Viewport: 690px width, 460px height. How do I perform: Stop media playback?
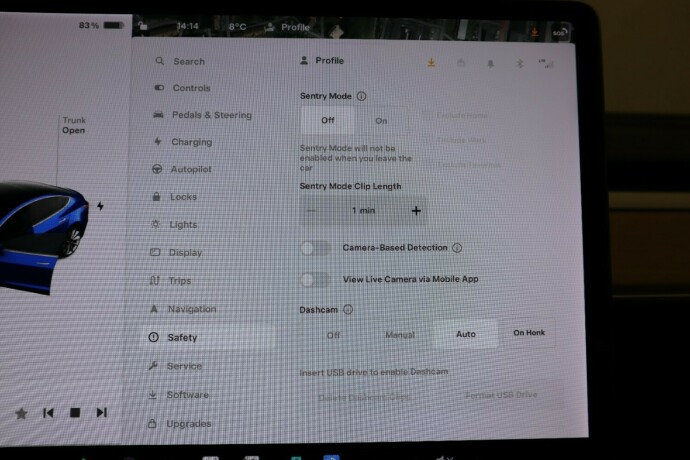[74, 412]
